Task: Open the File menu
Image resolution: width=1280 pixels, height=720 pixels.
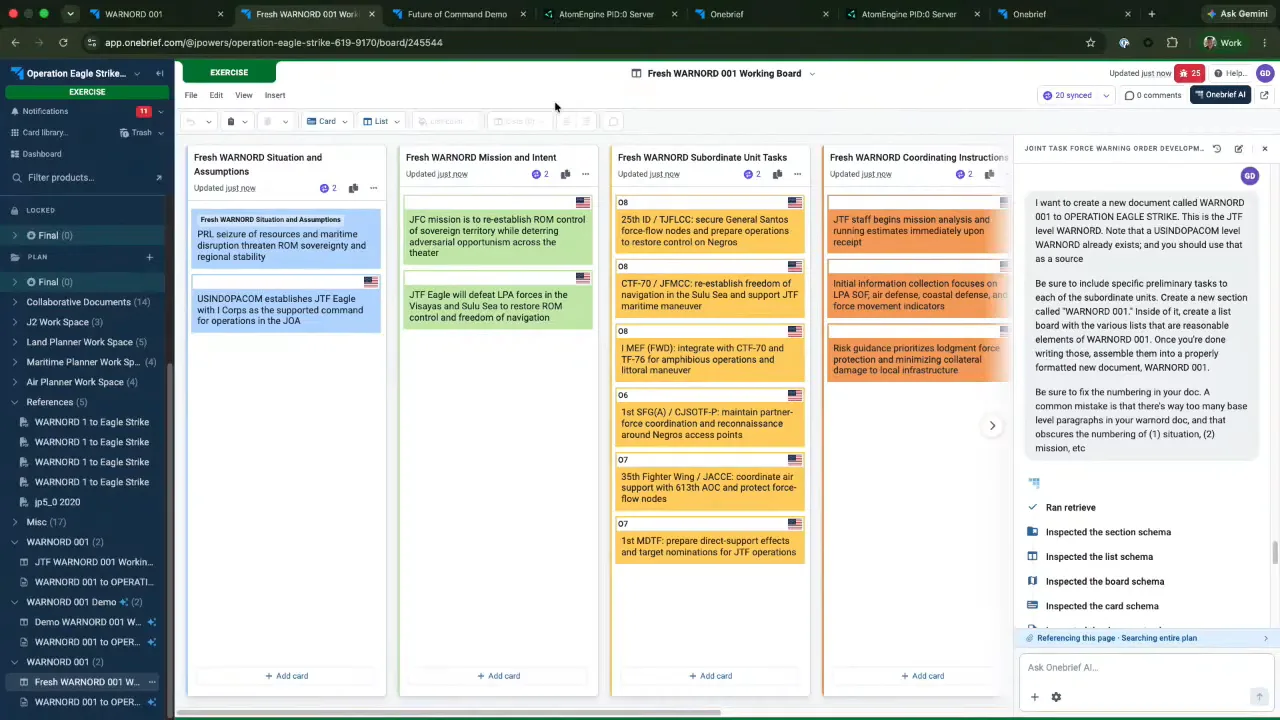Action: click(x=191, y=95)
